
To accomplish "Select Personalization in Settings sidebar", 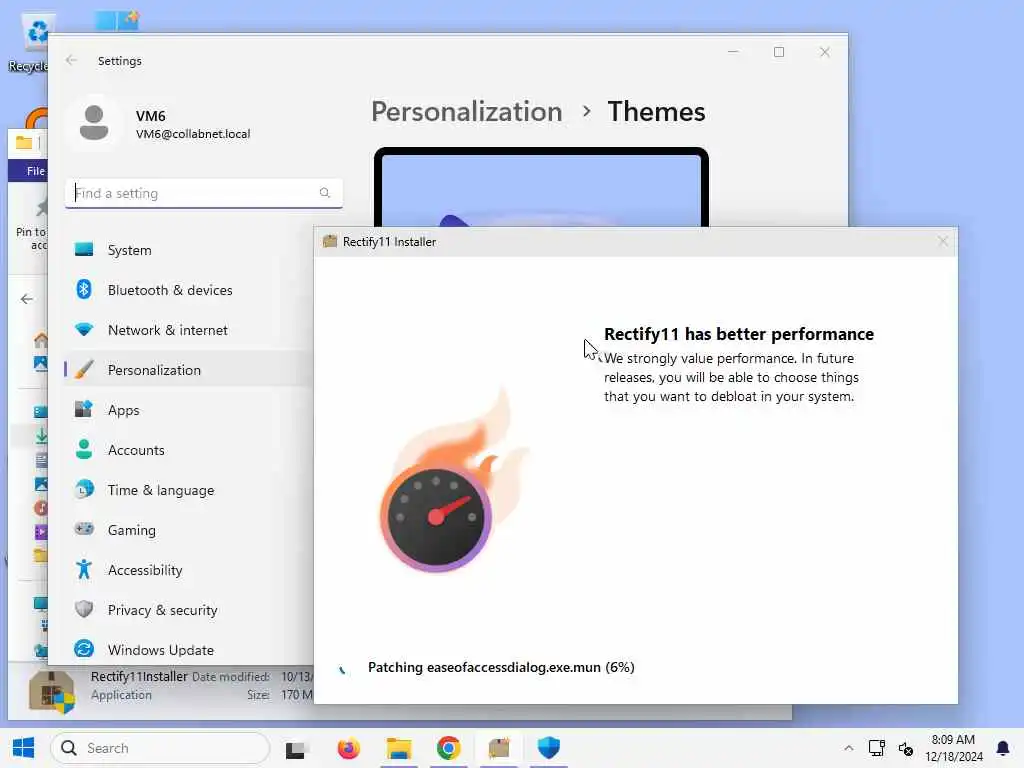I will click(189, 370).
